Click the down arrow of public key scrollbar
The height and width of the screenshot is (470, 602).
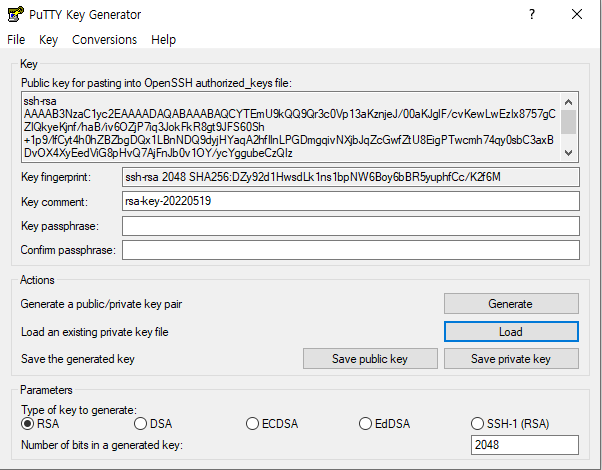pos(569,153)
